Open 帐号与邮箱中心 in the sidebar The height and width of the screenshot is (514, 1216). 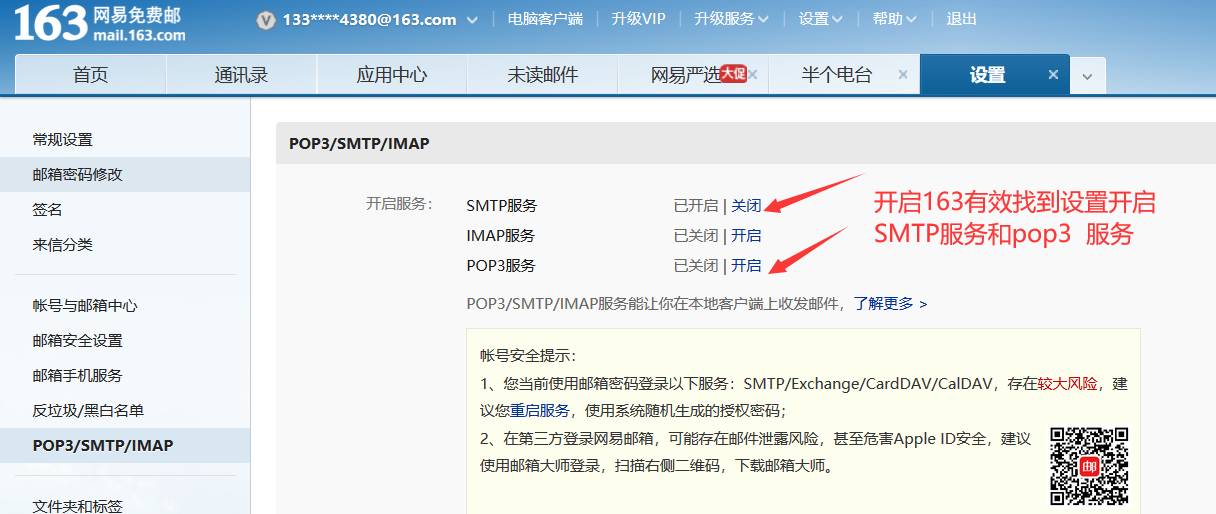[x=85, y=305]
